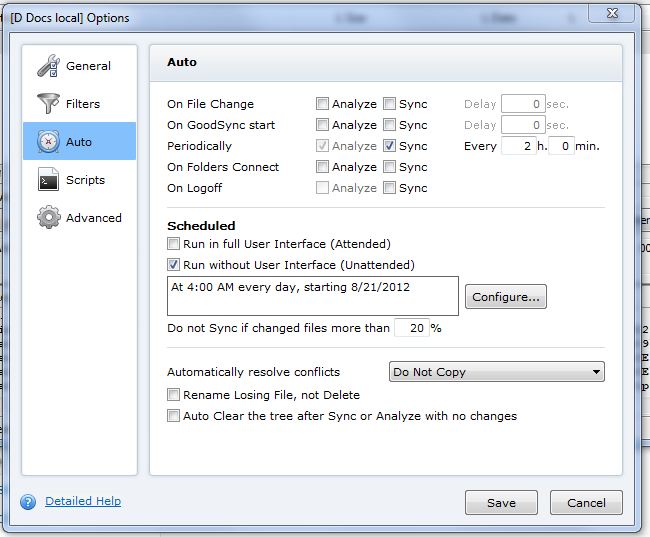Check Sync for On Logoff
This screenshot has height=537, width=650.
pos(389,188)
